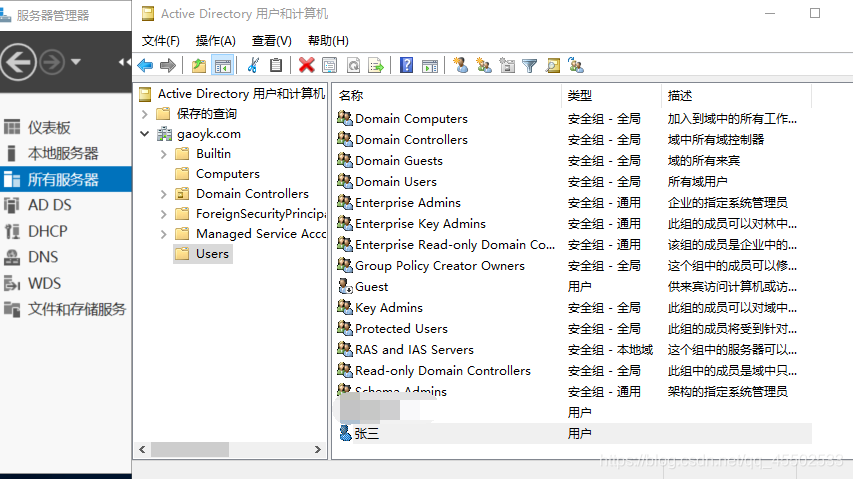Select 所有服务器 in Server Manager sidebar
The image size is (853, 479).
point(66,179)
